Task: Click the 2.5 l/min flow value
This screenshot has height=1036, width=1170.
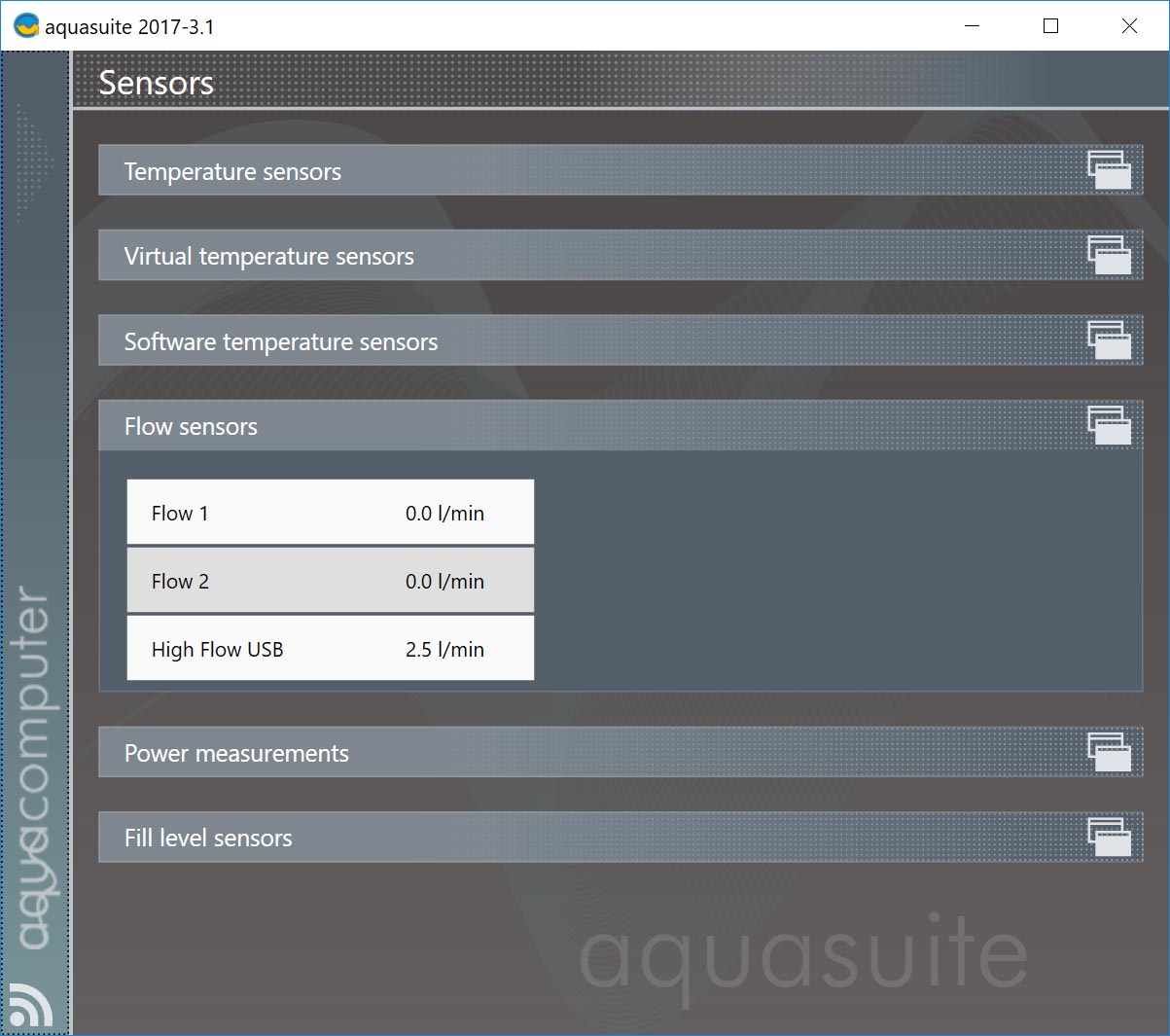Action: click(x=444, y=649)
